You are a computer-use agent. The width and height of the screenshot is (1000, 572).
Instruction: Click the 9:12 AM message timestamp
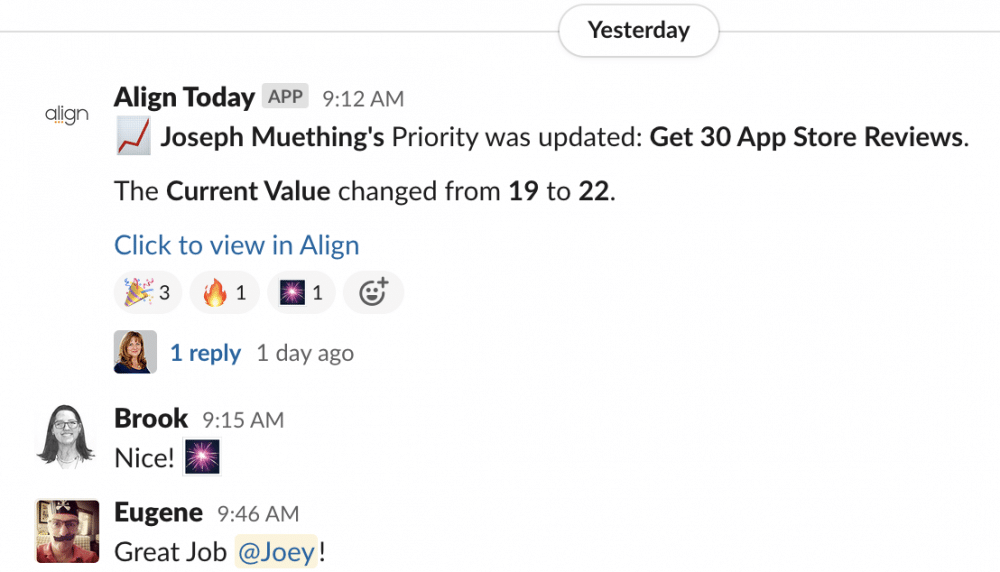tap(363, 98)
